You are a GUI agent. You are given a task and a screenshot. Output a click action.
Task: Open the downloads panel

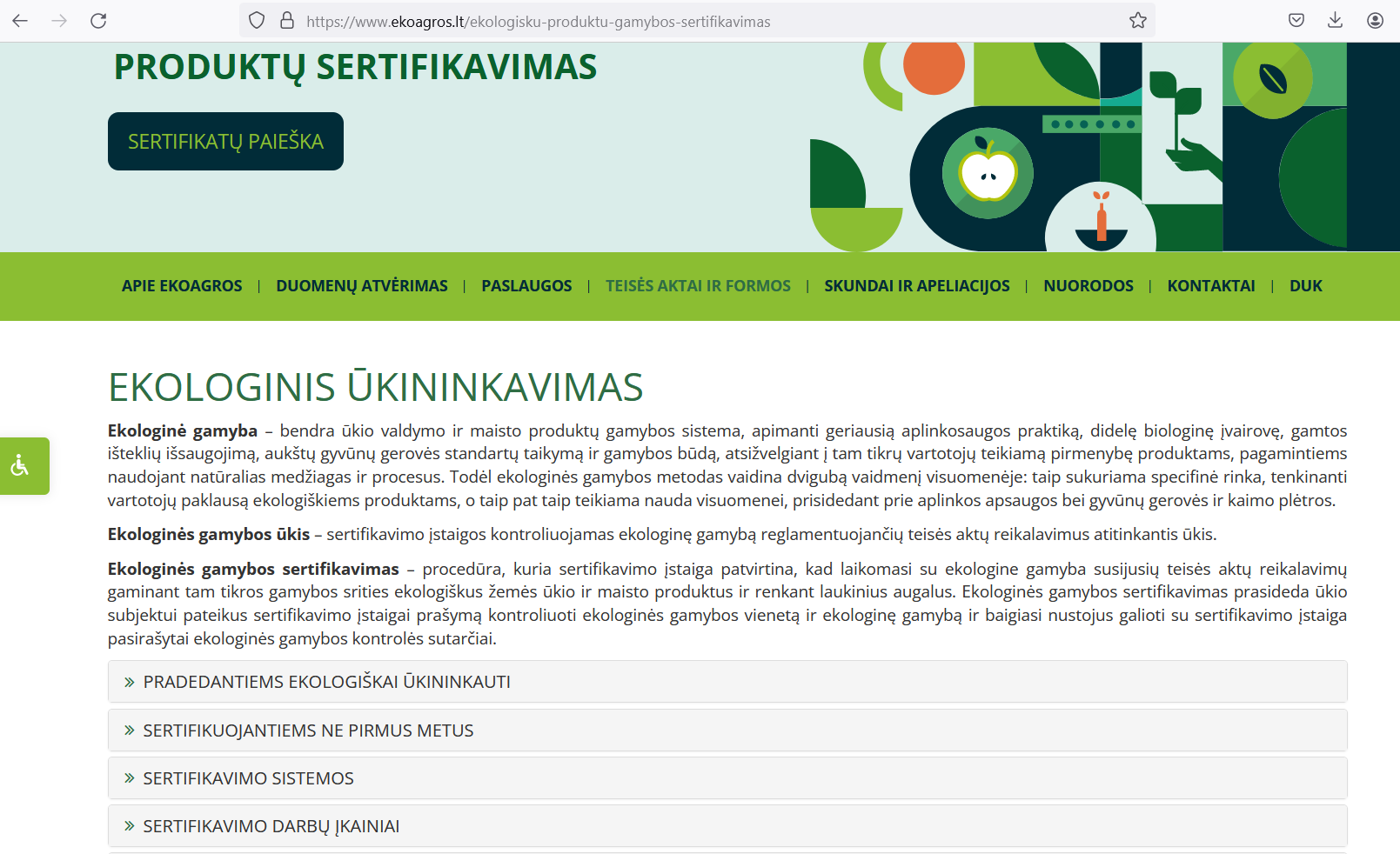[1336, 21]
